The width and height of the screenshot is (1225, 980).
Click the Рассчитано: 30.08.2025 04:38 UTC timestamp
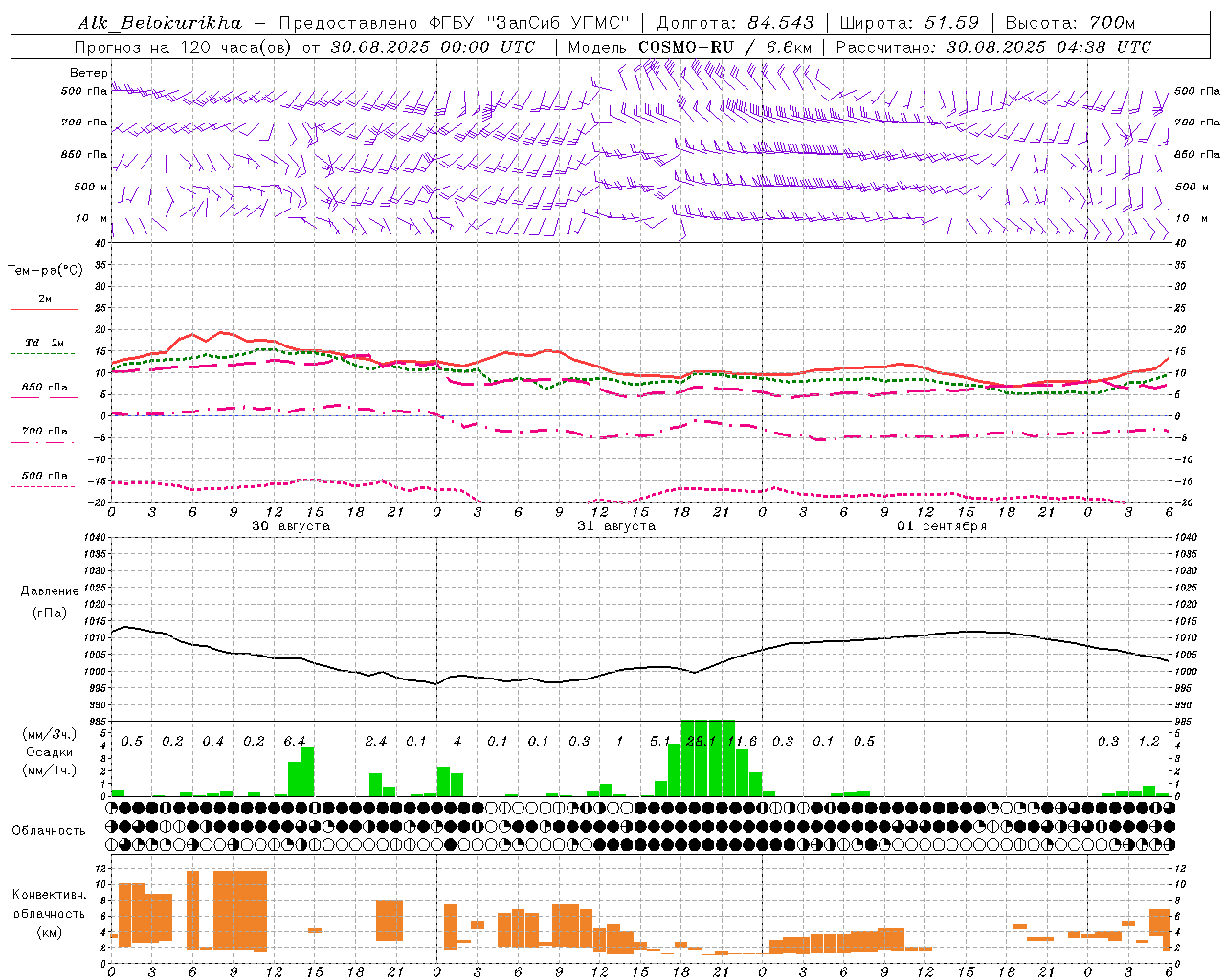tap(993, 47)
